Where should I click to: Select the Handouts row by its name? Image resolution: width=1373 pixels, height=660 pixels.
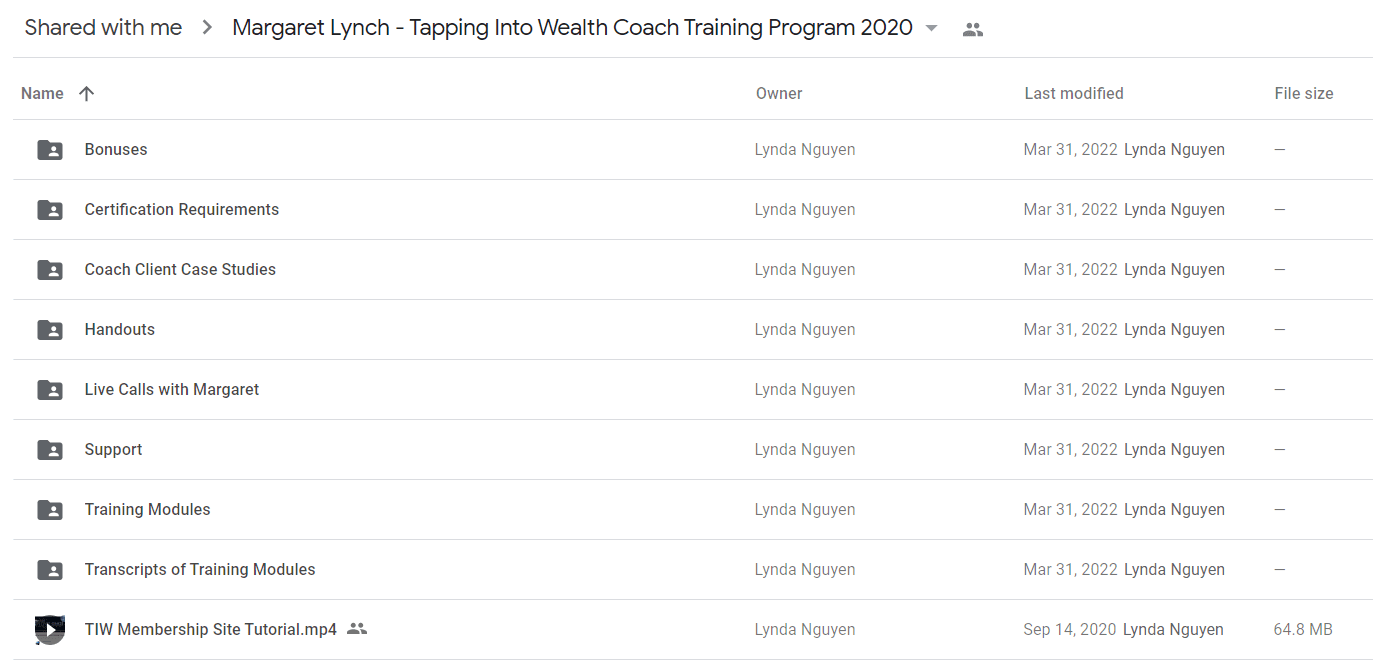(x=120, y=329)
